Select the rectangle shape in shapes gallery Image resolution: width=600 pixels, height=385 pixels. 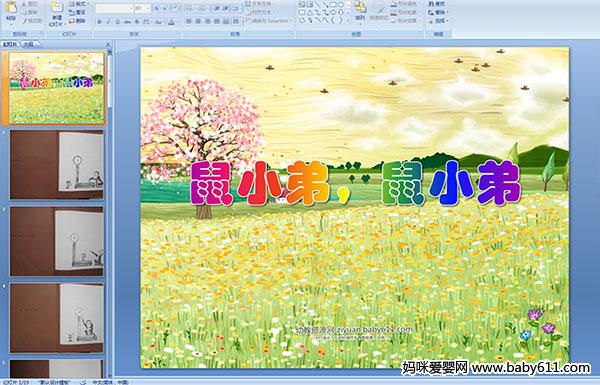(333, 5)
